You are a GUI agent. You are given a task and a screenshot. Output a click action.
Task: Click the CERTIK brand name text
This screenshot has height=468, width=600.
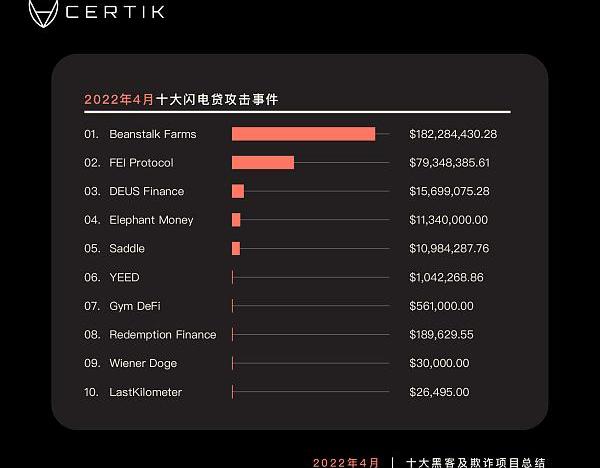point(116,12)
